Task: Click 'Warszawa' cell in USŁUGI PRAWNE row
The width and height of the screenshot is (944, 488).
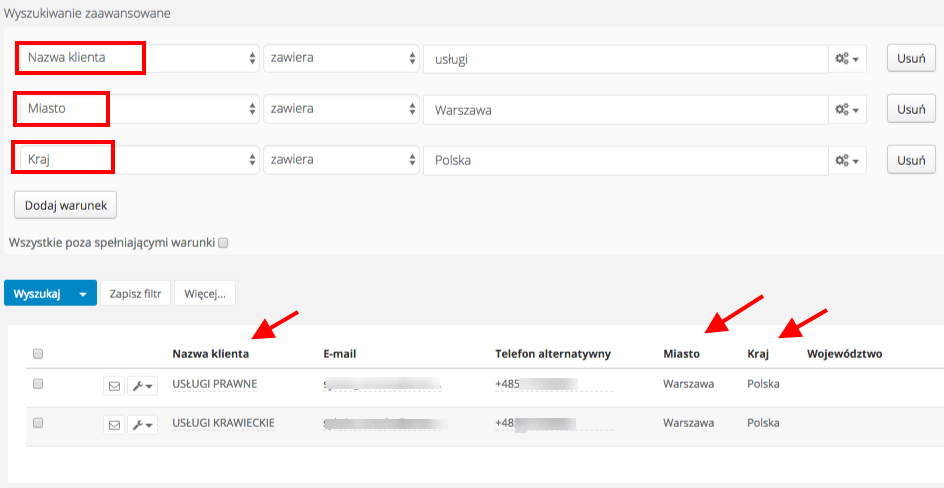Action: point(689,383)
